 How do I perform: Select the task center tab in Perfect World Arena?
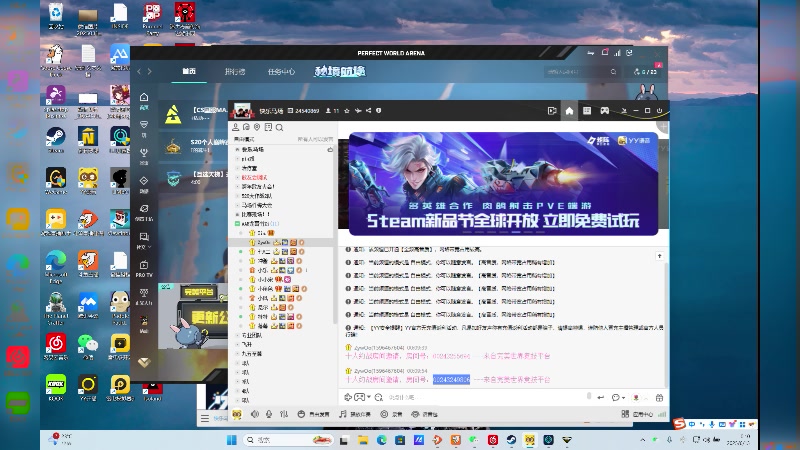281,72
